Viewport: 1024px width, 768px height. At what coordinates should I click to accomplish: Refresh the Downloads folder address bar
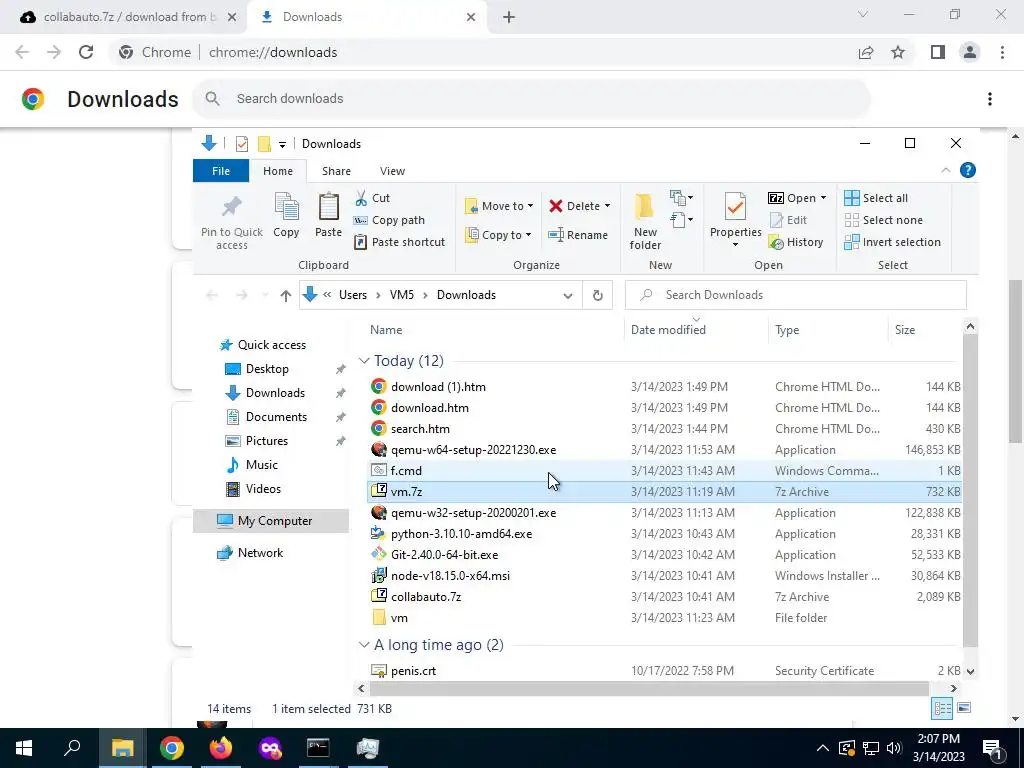pyautogui.click(x=598, y=295)
